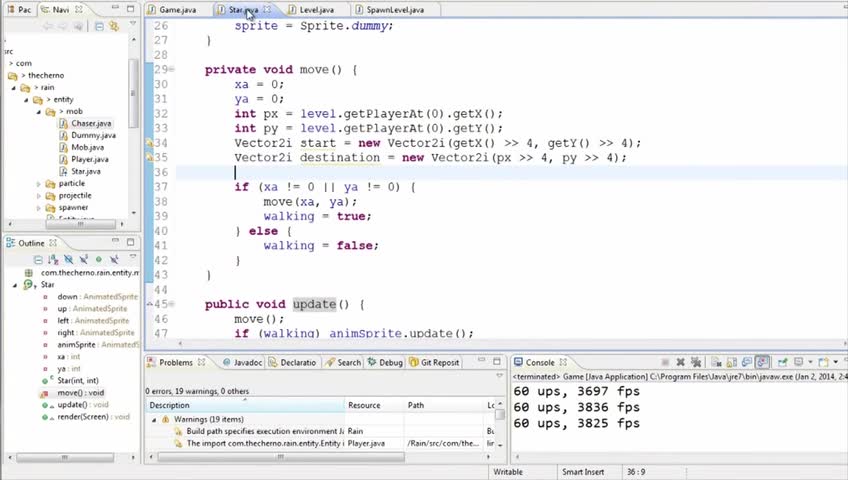Expand the particle folder
848x480 pixels.
pos(38,184)
